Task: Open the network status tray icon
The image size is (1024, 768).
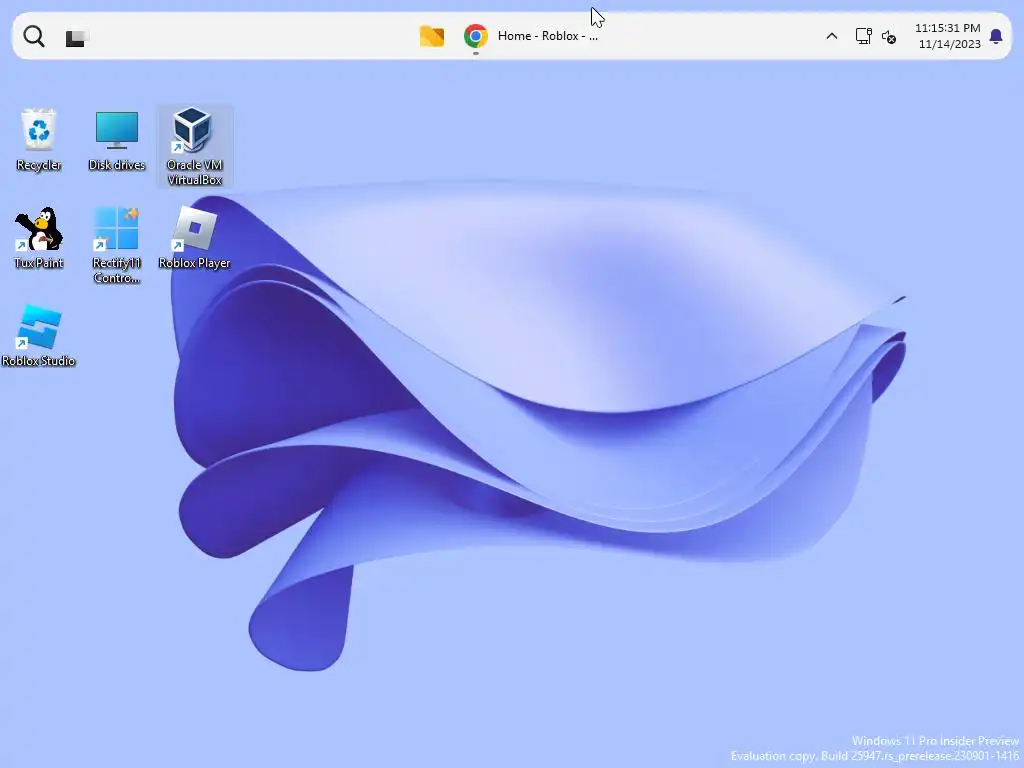Action: tap(863, 36)
